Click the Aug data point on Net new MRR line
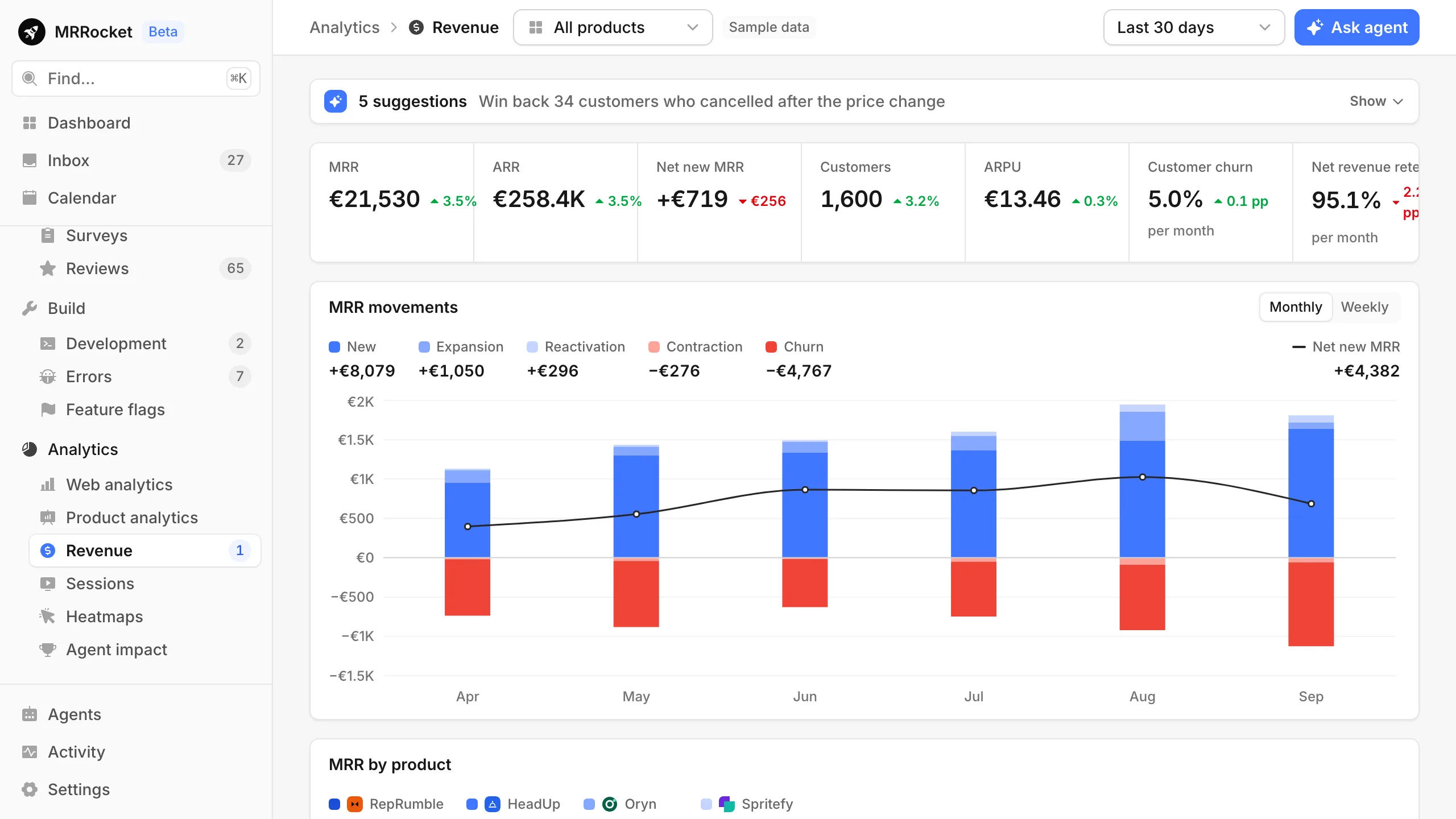The image size is (1456, 819). click(x=1143, y=477)
